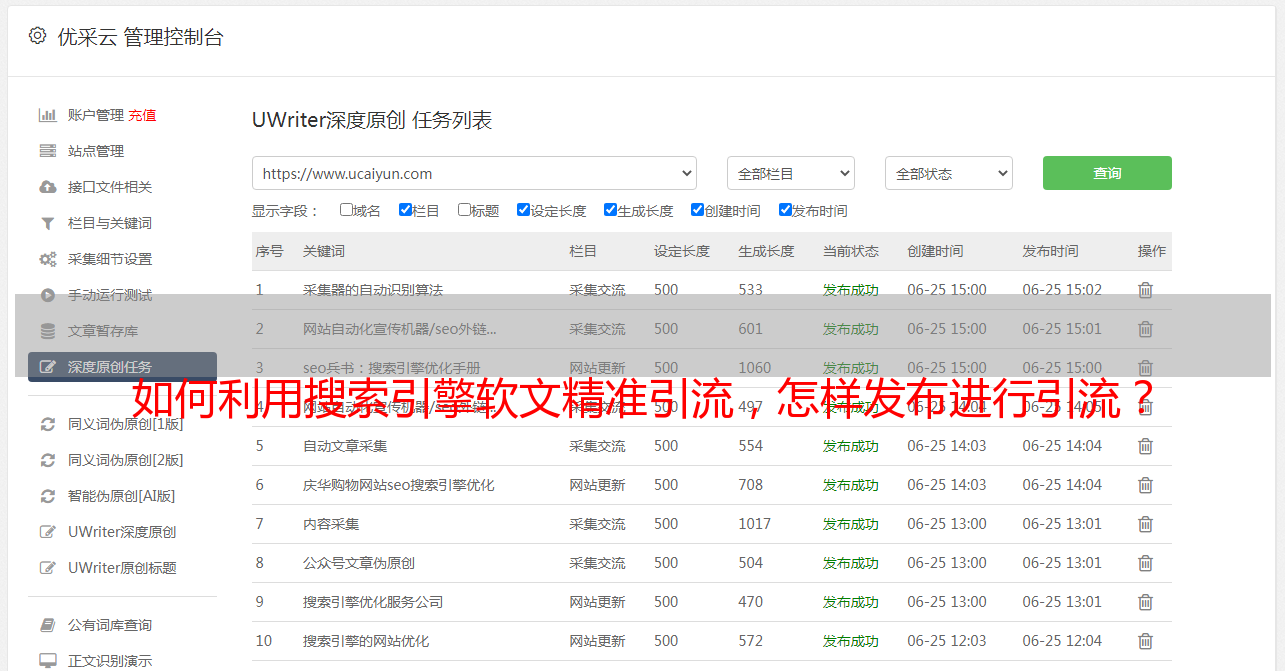
Task: Click the server icon next to 站点管理
Action: [x=47, y=151]
